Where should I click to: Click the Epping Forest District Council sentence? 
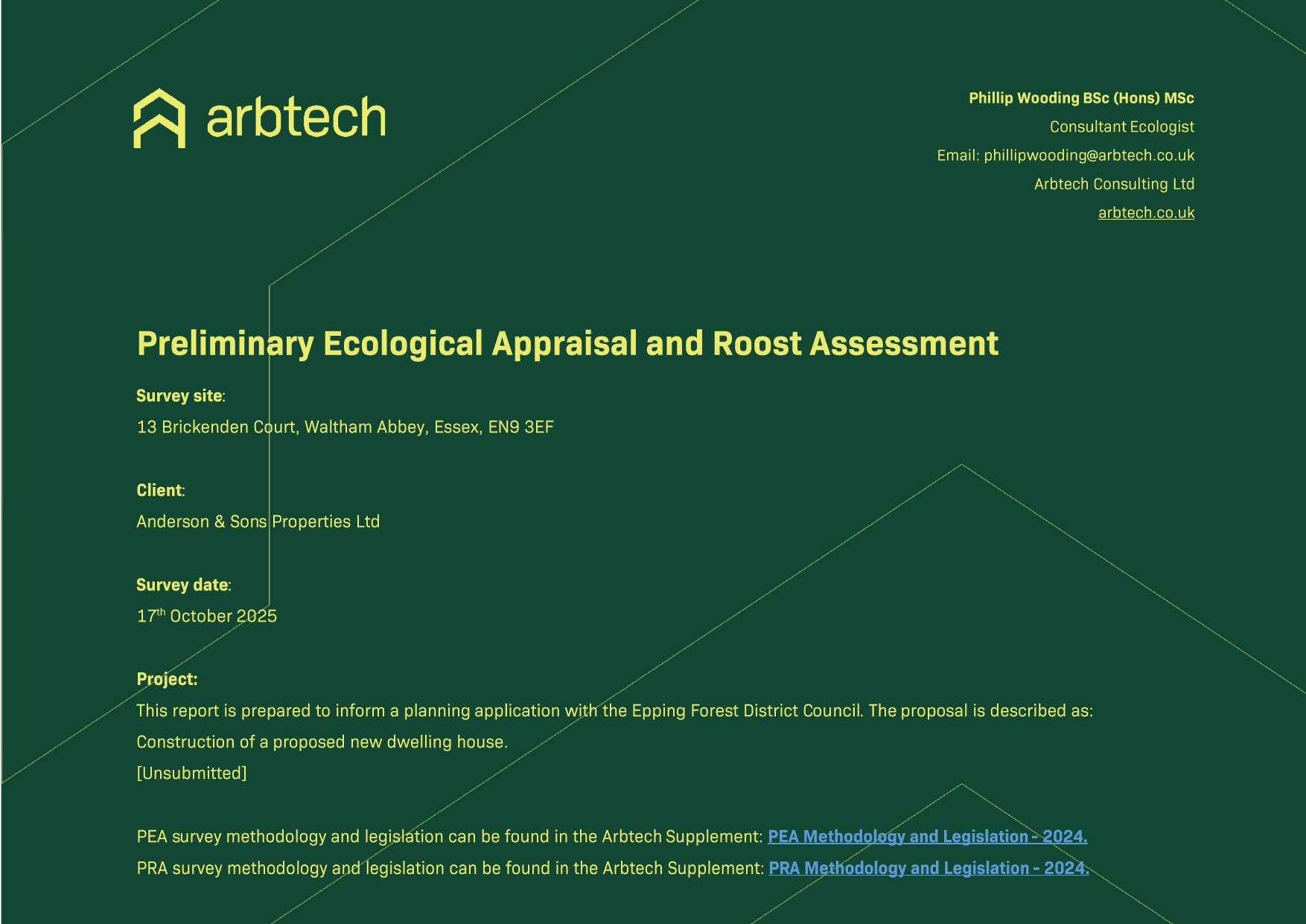click(x=614, y=711)
